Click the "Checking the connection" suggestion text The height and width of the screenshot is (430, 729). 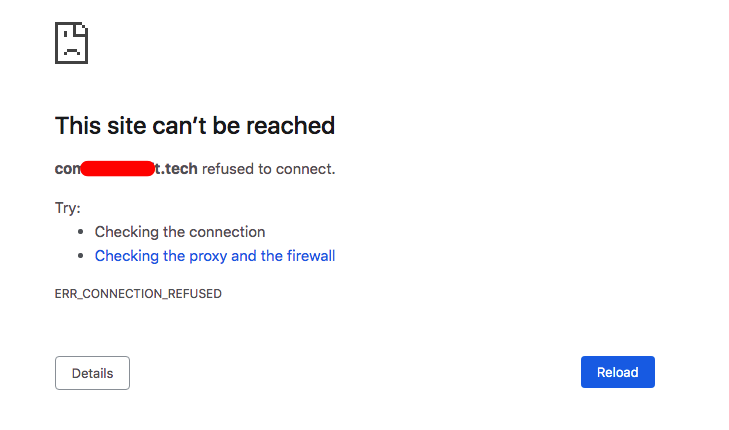[x=180, y=232]
